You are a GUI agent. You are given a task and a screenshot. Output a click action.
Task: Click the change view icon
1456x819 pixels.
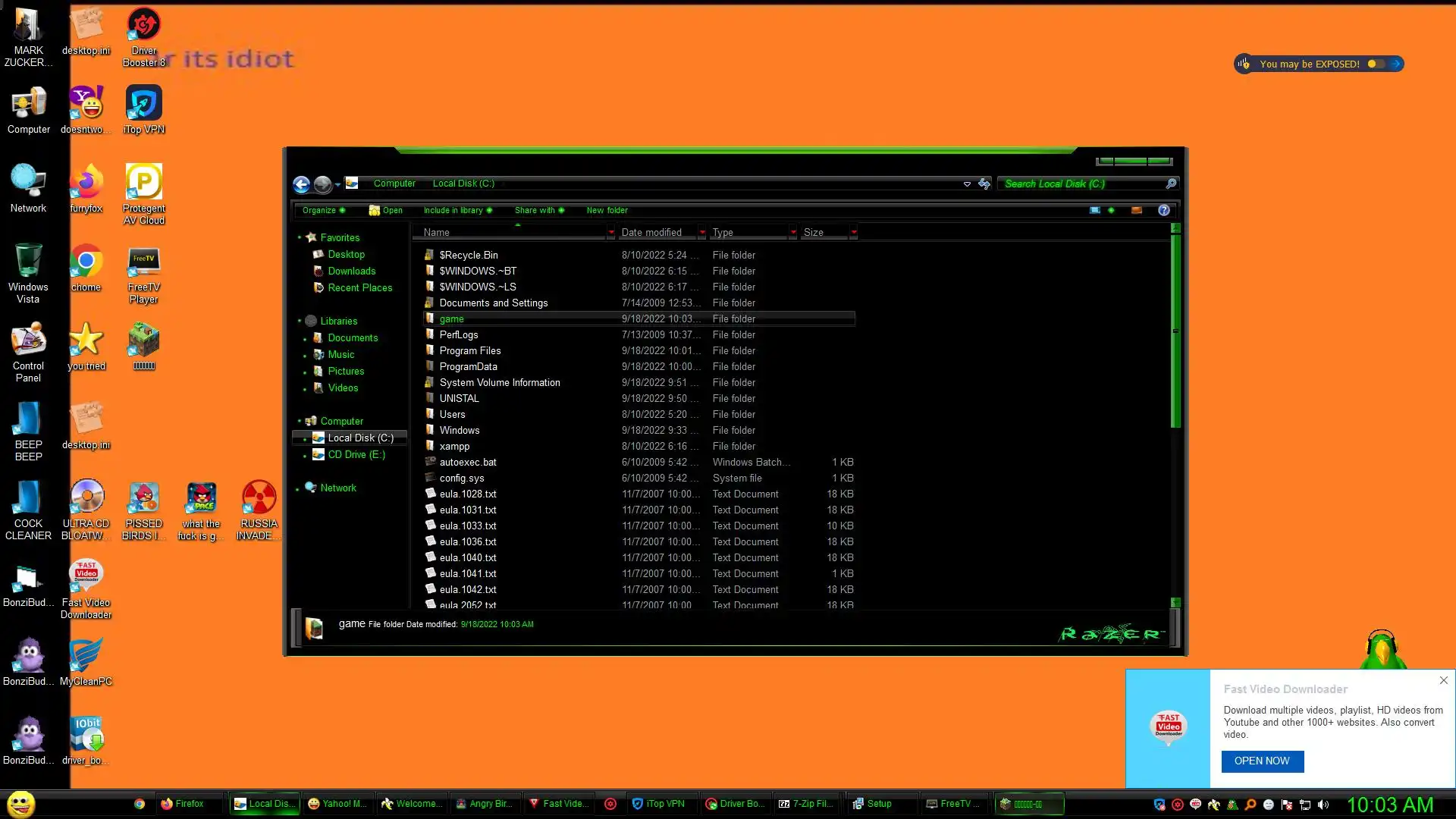(1094, 210)
